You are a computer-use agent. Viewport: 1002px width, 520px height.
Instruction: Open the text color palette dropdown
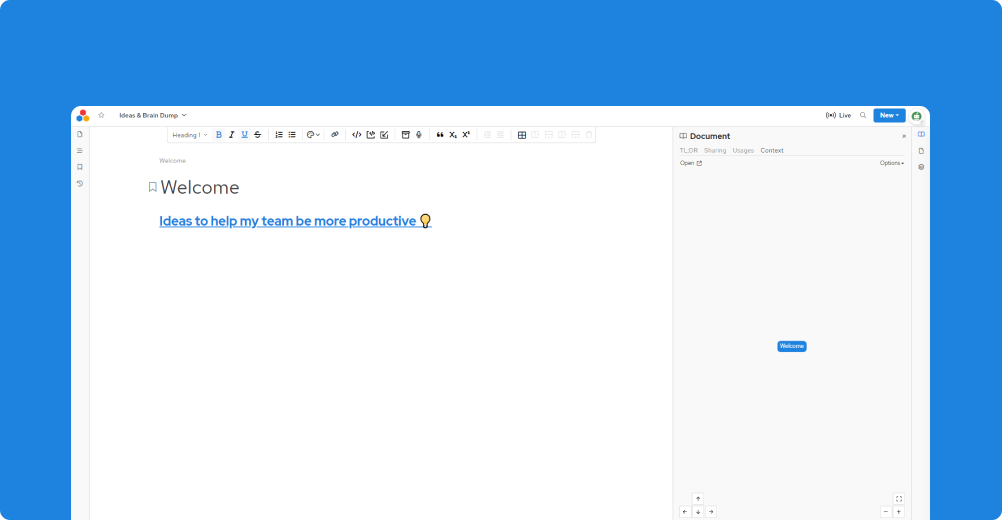click(x=313, y=135)
